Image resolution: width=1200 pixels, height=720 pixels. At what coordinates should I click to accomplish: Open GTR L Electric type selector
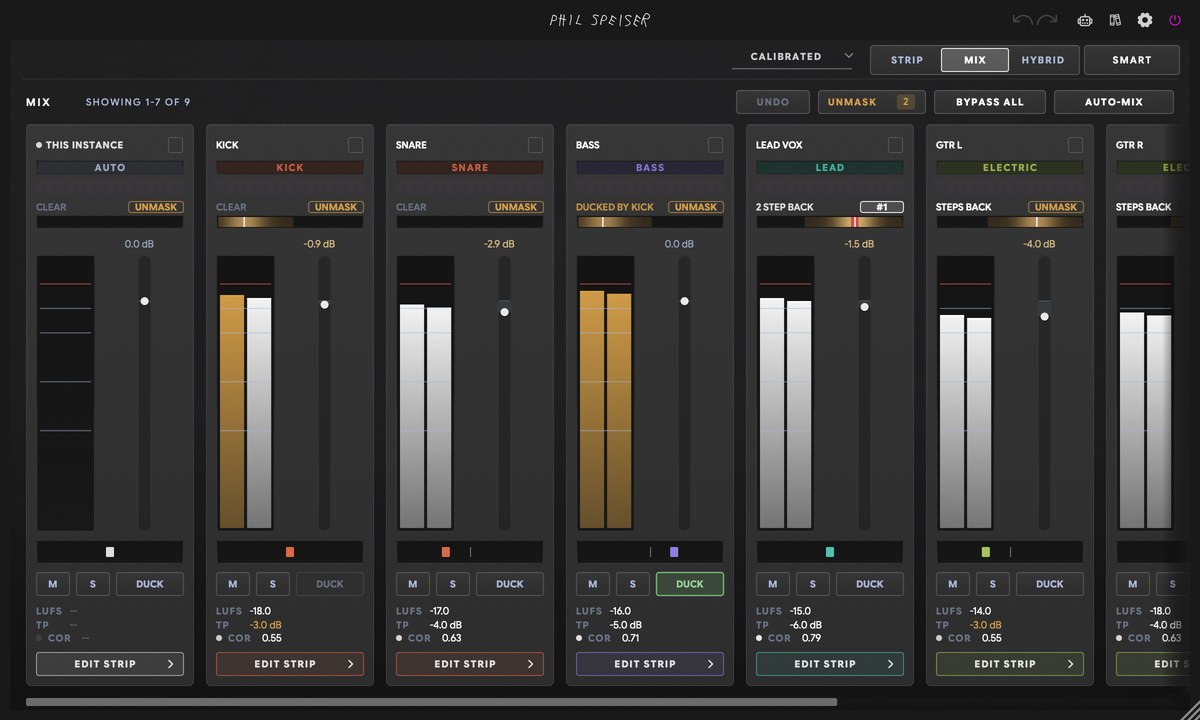coord(1010,168)
